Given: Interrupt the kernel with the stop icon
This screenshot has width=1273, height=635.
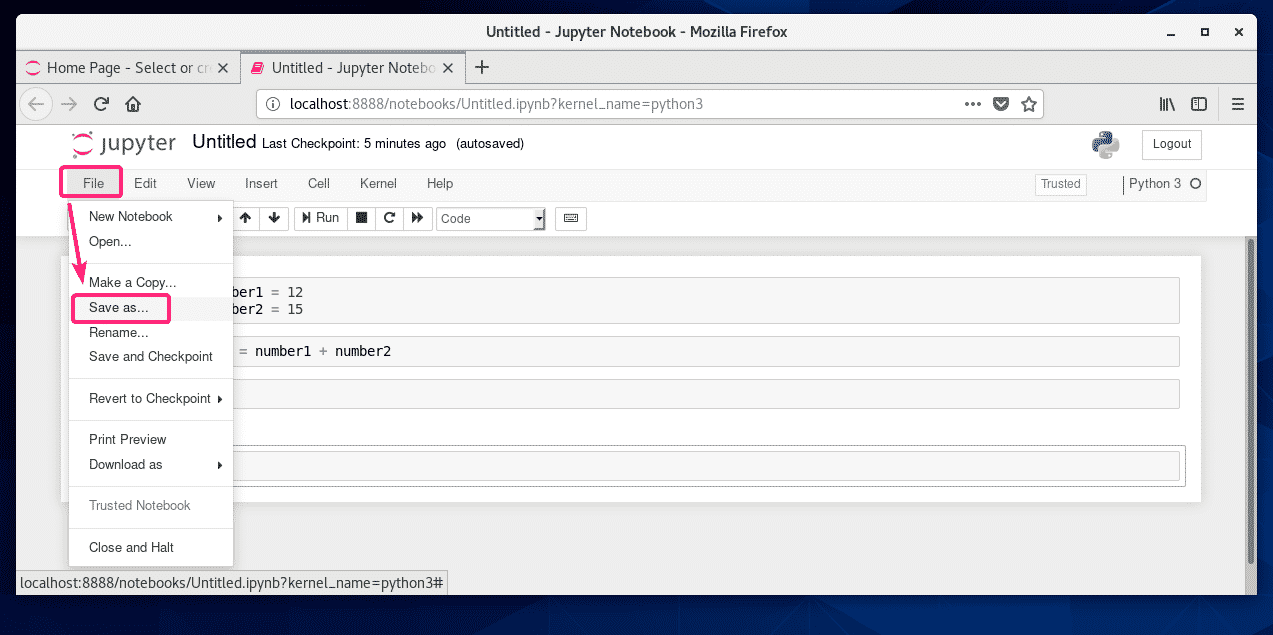Looking at the screenshot, I should (x=360, y=218).
